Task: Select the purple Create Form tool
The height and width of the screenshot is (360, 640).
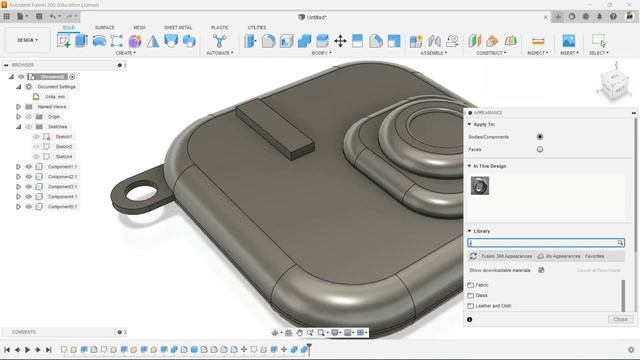Action: [x=135, y=41]
